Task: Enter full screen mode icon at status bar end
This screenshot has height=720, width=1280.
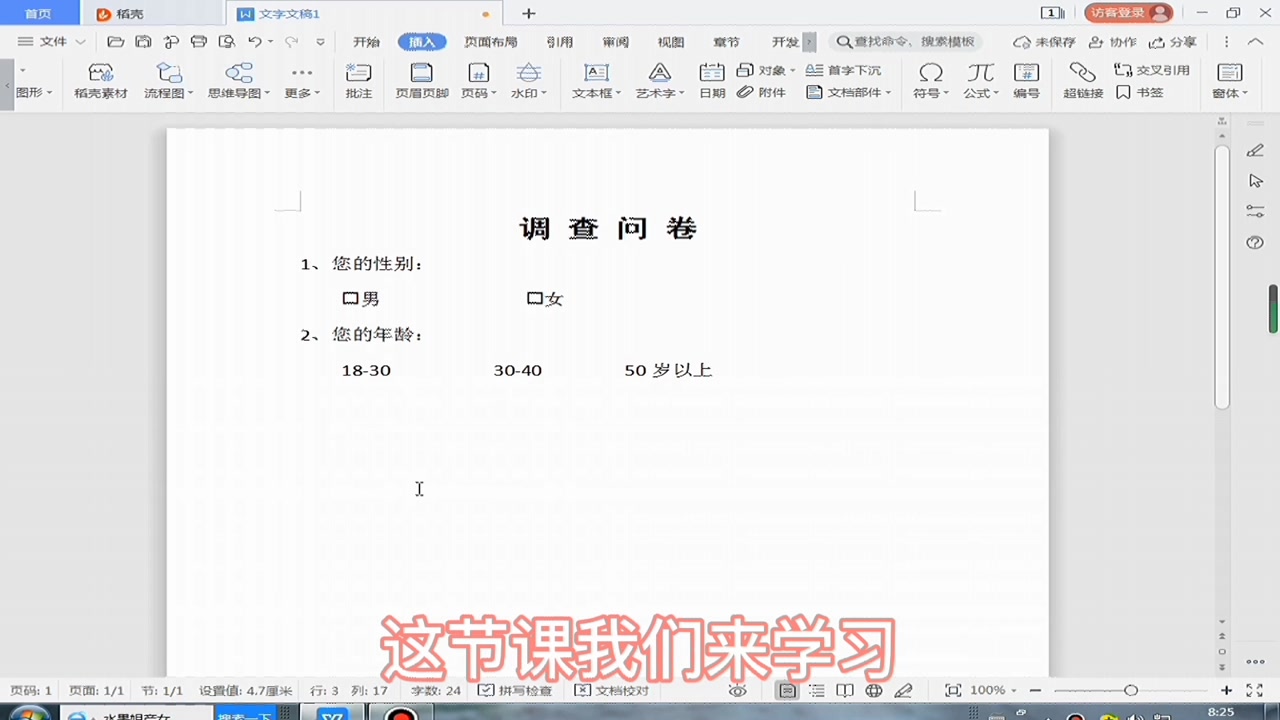Action: coord(1254,690)
